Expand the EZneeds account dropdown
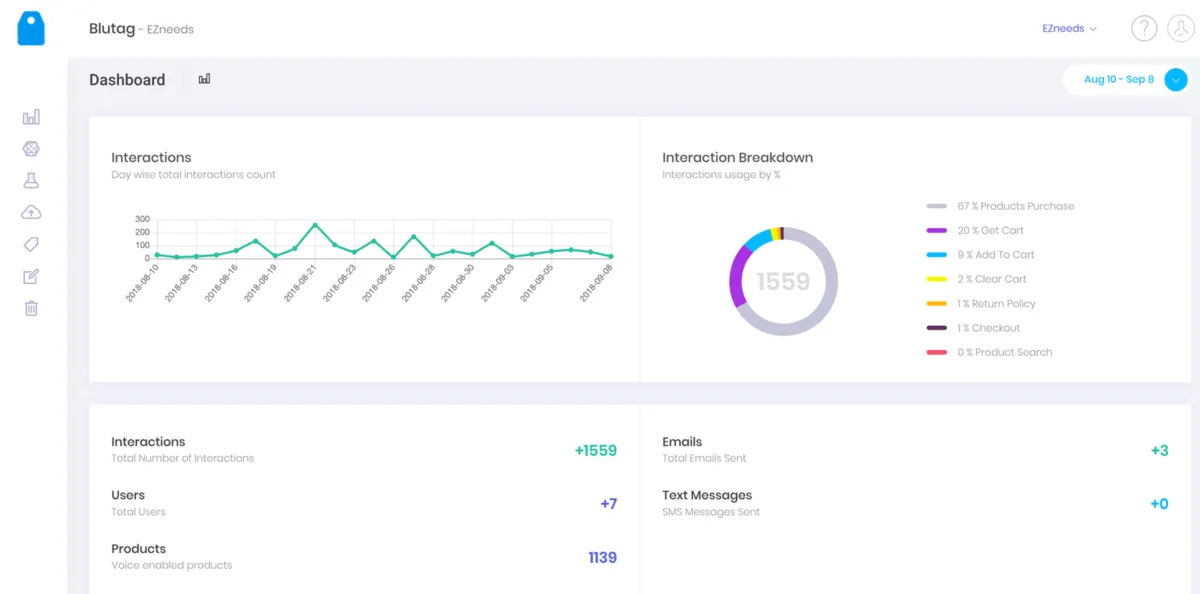The width and height of the screenshot is (1200, 594). (1069, 29)
